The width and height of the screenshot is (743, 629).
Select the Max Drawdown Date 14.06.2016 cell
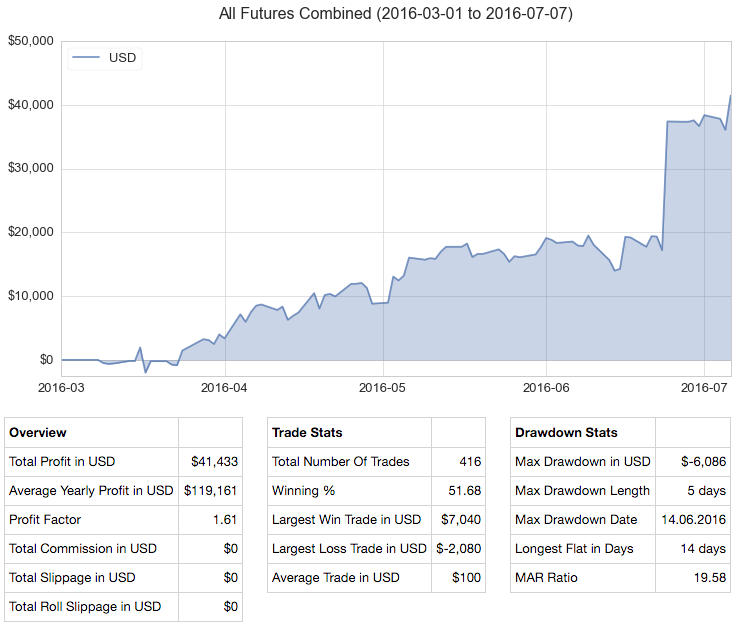pyautogui.click(x=693, y=520)
